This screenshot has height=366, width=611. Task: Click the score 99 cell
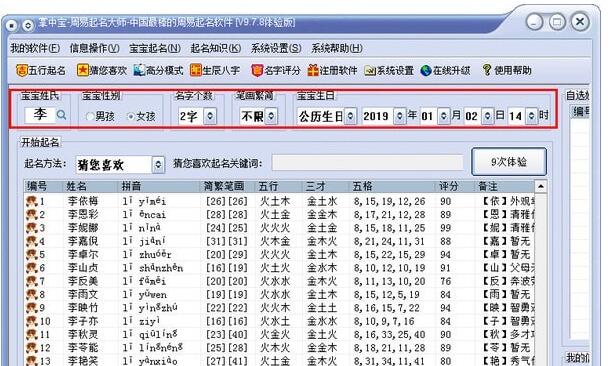tap(446, 228)
